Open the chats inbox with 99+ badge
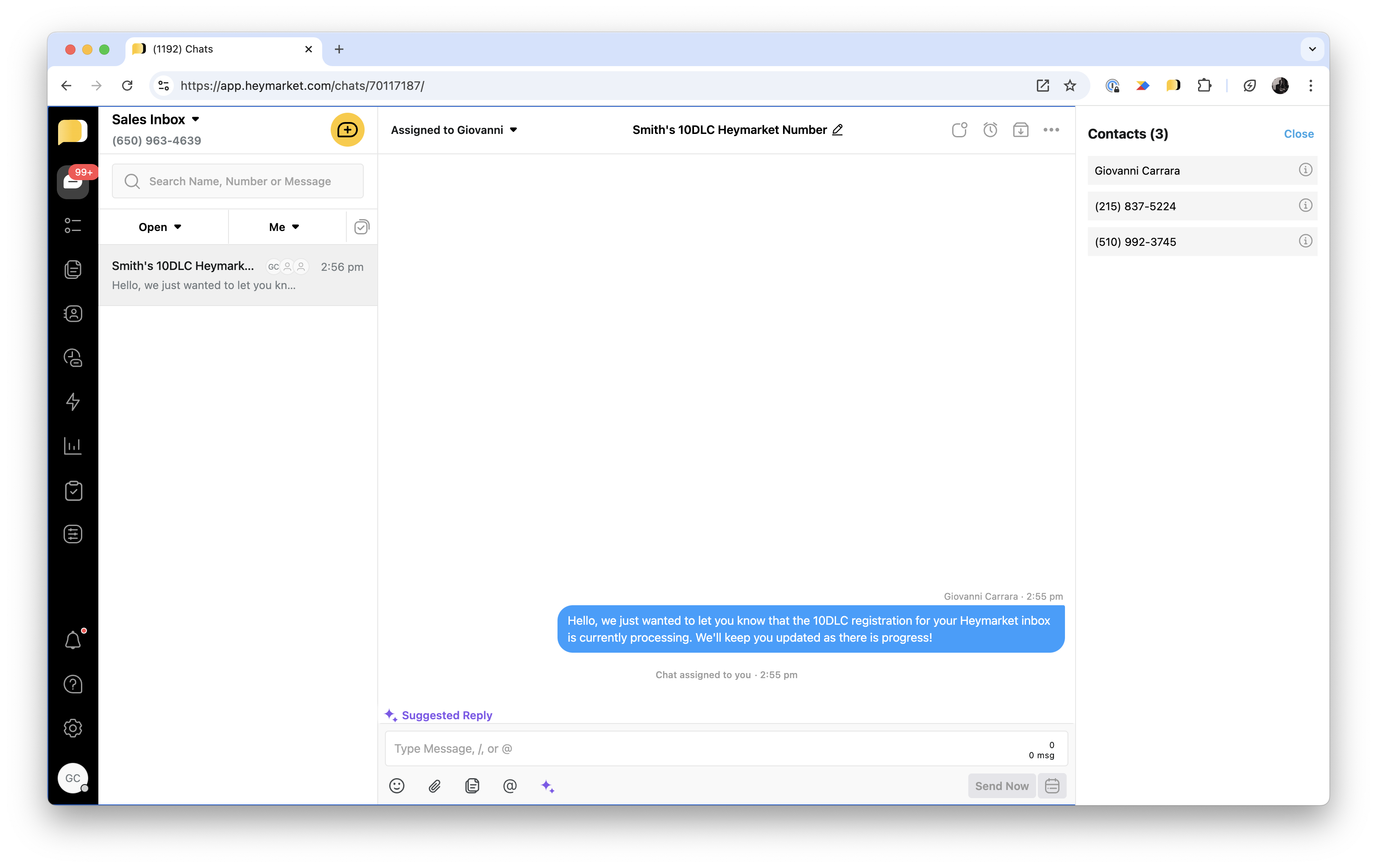Image resolution: width=1377 pixels, height=868 pixels. (73, 182)
